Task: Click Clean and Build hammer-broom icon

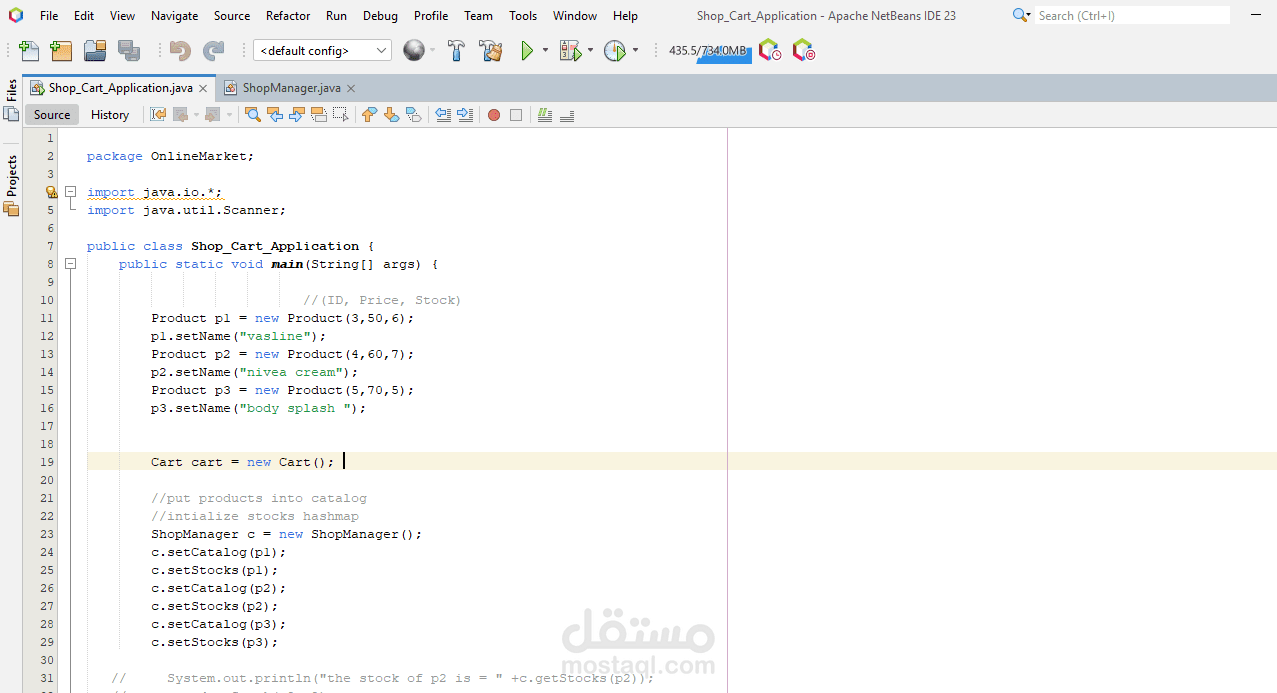Action: coord(491,51)
